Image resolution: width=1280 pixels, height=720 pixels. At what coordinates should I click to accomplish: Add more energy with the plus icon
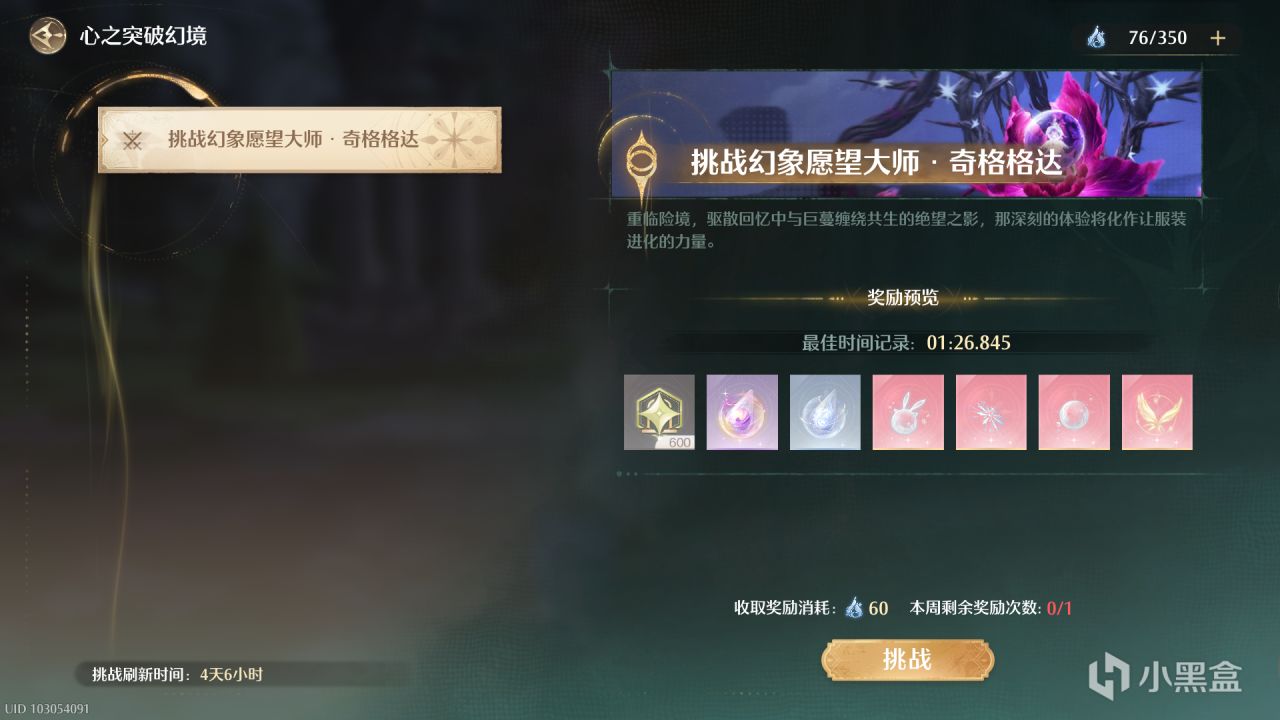(1217, 38)
